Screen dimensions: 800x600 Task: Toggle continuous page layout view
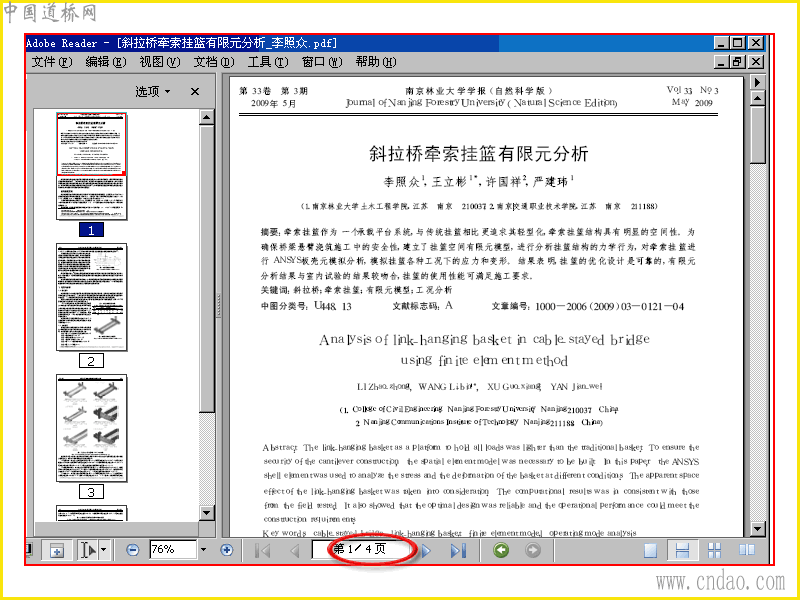[682, 551]
